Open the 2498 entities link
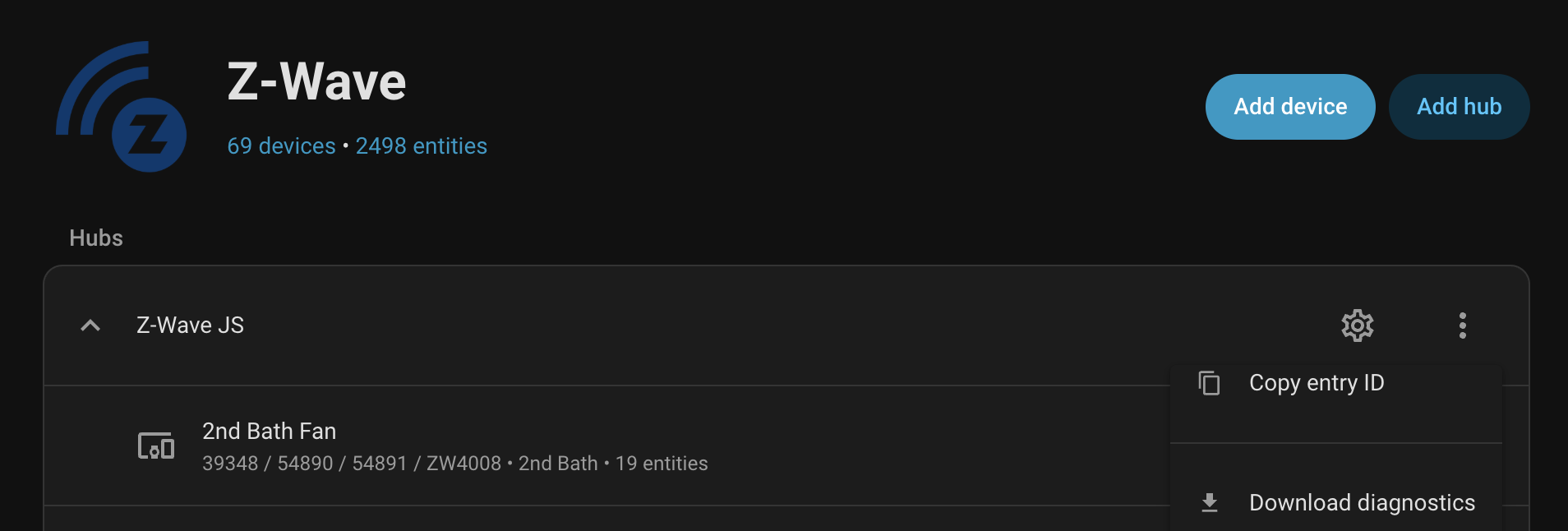 coord(421,146)
